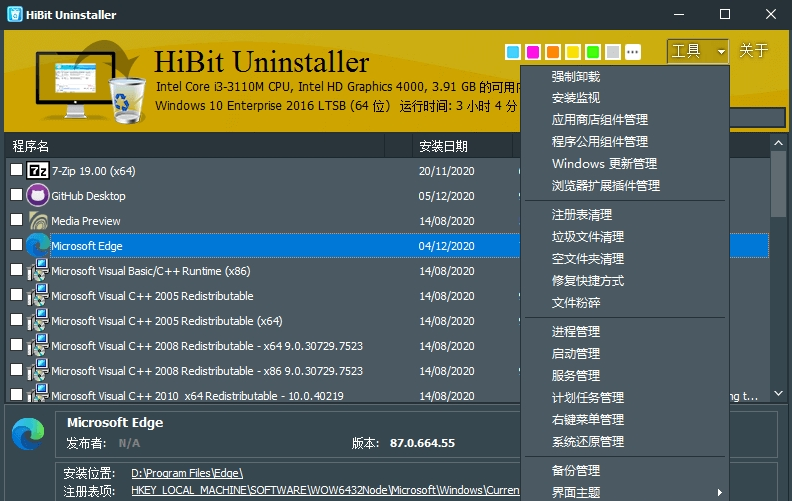The image size is (792, 501).
Task: Select 文件粉碎 menu item
Action: pos(625,303)
